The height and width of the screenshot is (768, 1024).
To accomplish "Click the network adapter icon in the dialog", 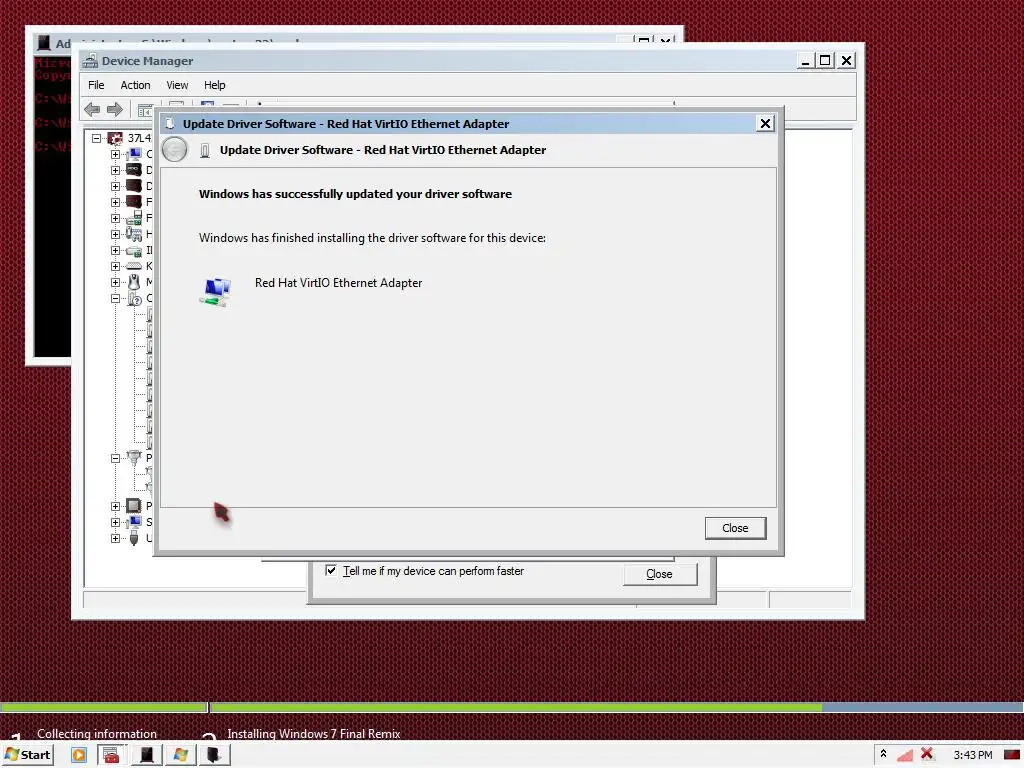I will coord(216,291).
